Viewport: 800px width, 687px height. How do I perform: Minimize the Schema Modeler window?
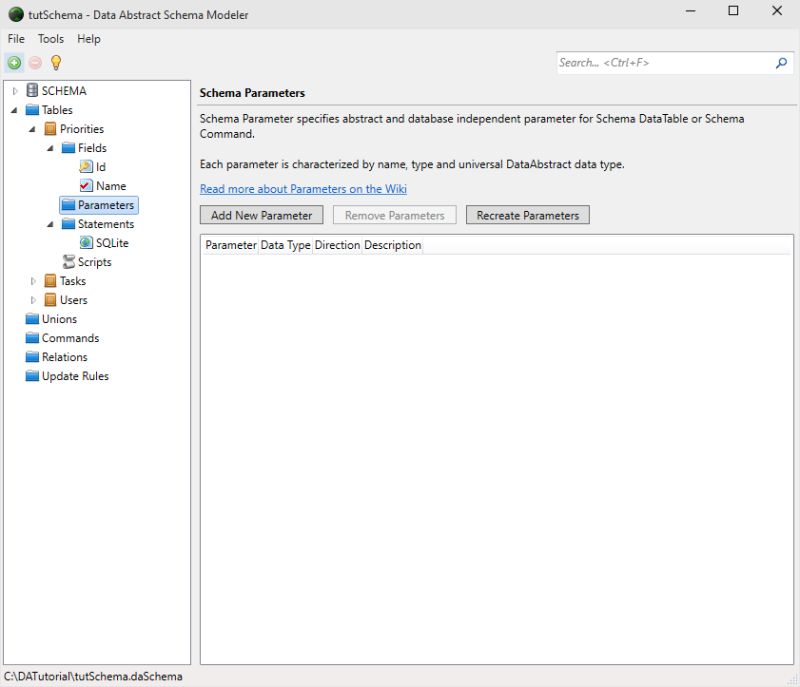point(690,11)
